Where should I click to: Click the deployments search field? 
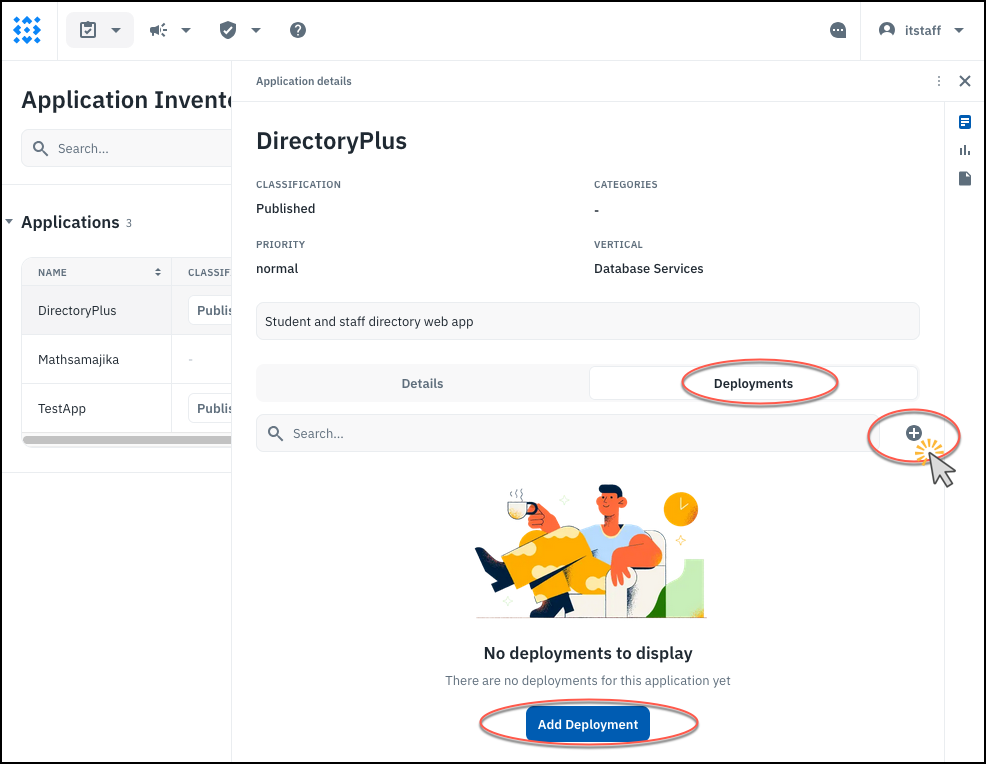tap(570, 434)
